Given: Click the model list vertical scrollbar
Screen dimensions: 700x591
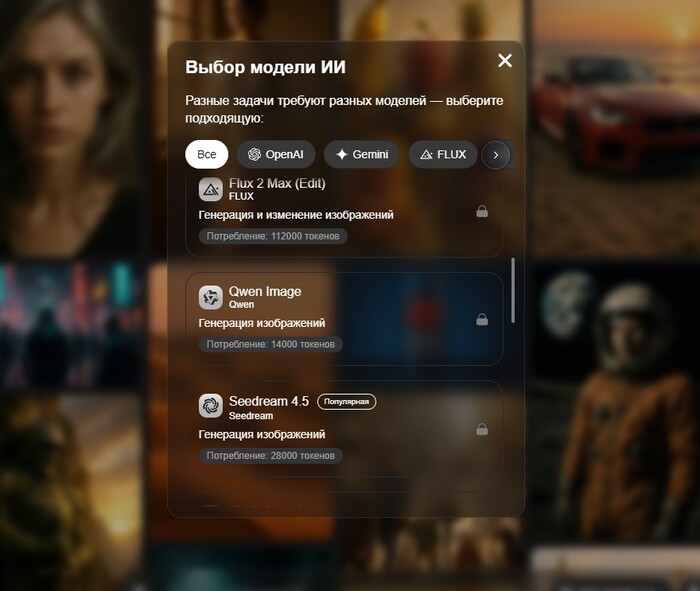Looking at the screenshot, I should click(514, 290).
